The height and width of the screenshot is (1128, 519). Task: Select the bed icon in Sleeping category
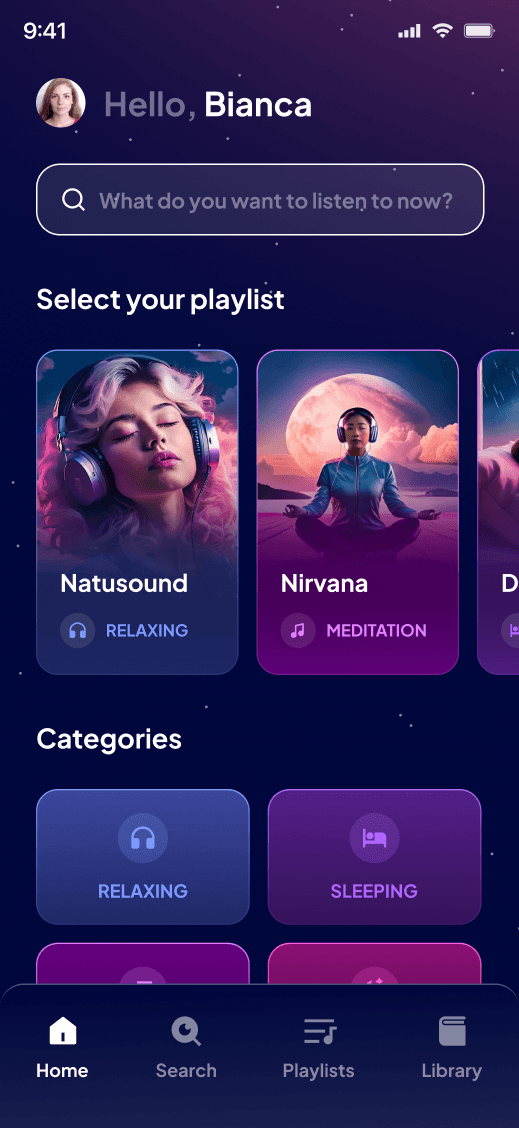coord(374,838)
